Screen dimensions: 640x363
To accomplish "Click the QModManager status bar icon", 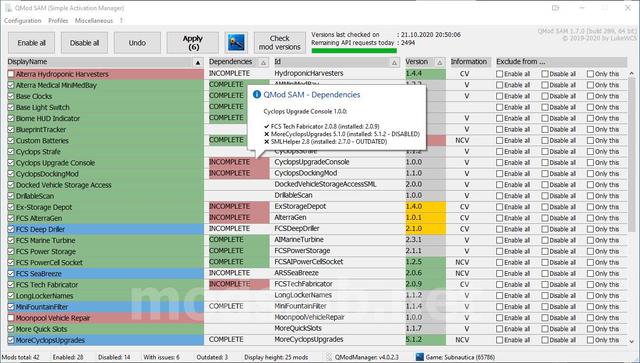I will [x=329, y=357].
